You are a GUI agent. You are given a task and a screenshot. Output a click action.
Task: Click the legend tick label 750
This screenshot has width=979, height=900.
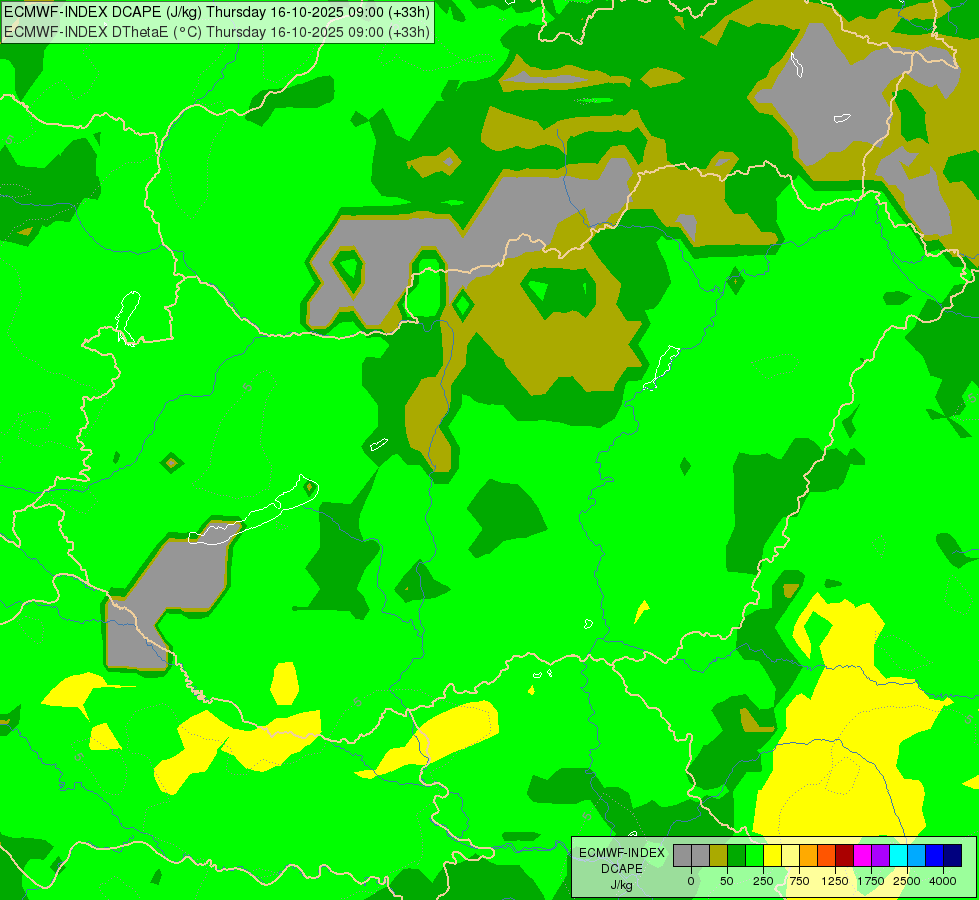coord(799,881)
